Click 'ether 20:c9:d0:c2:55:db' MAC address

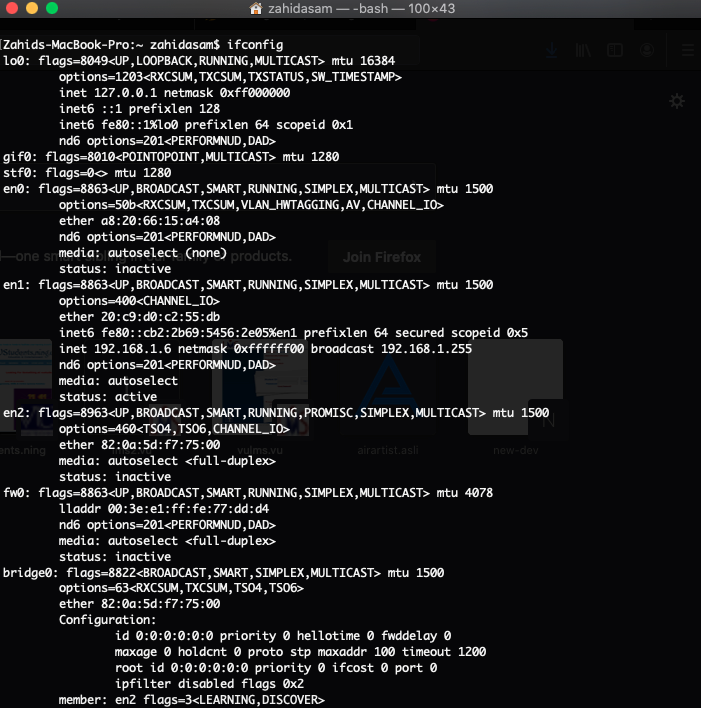(139, 317)
